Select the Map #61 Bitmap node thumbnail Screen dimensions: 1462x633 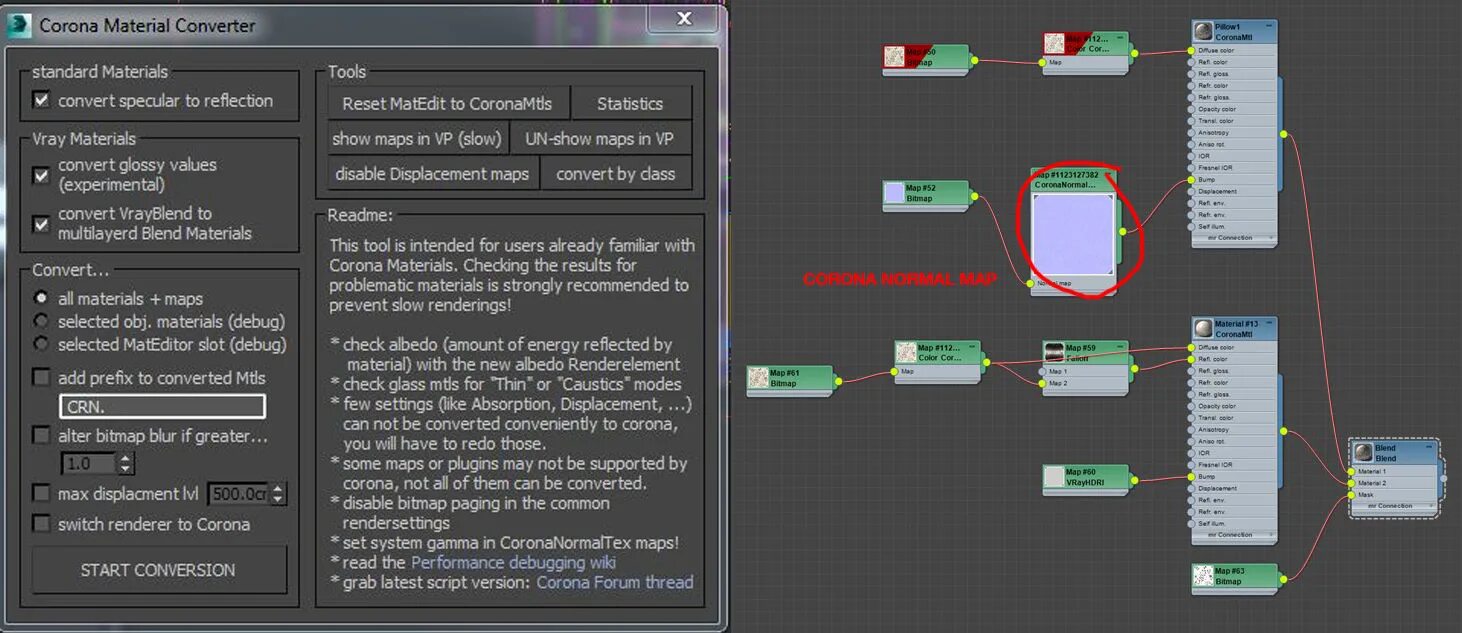(759, 378)
